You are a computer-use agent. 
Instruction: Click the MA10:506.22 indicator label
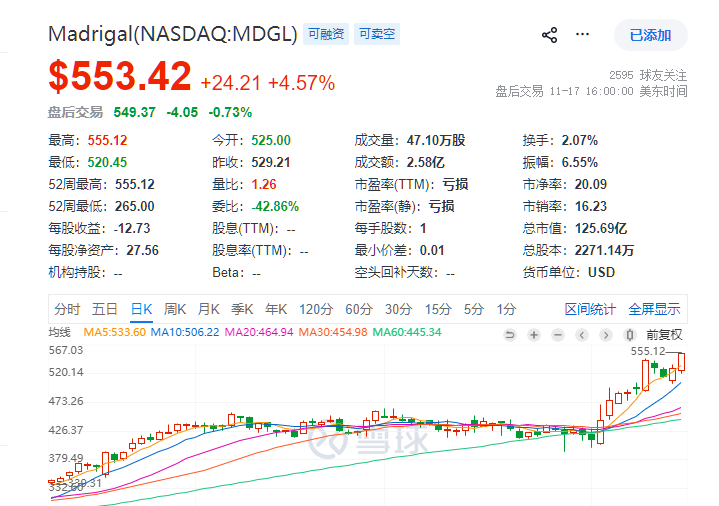[185, 332]
